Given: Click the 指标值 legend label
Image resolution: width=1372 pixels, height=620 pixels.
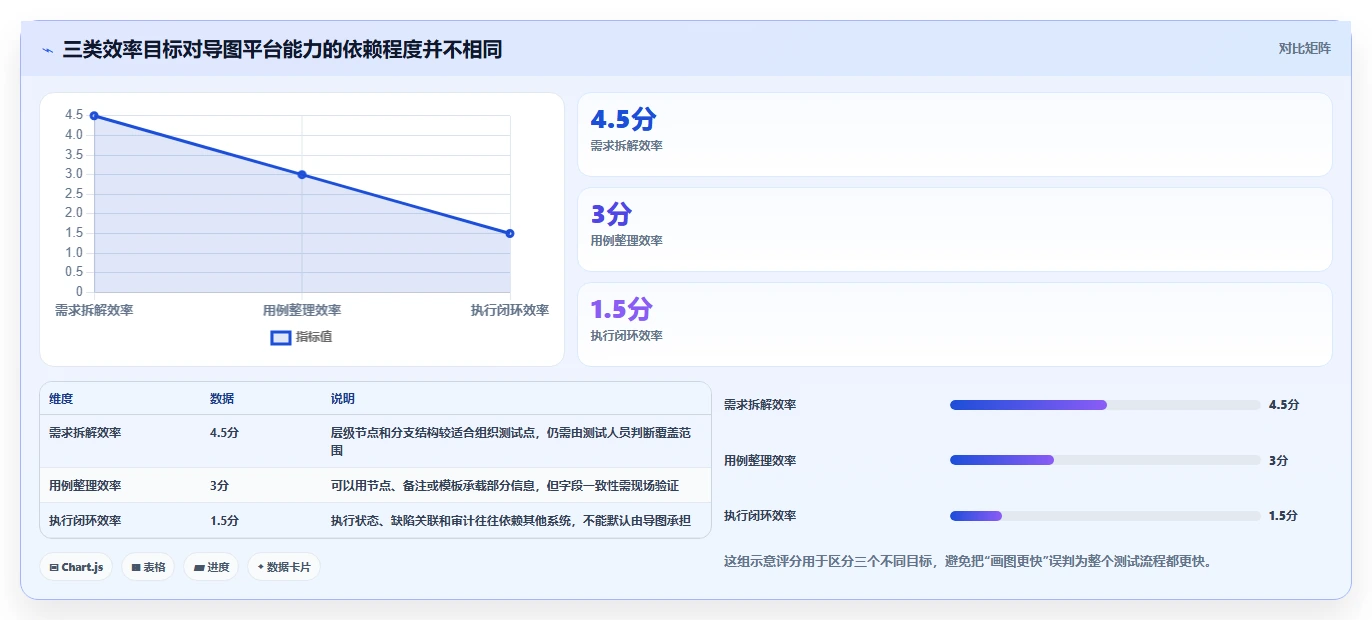Looking at the screenshot, I should click(314, 337).
